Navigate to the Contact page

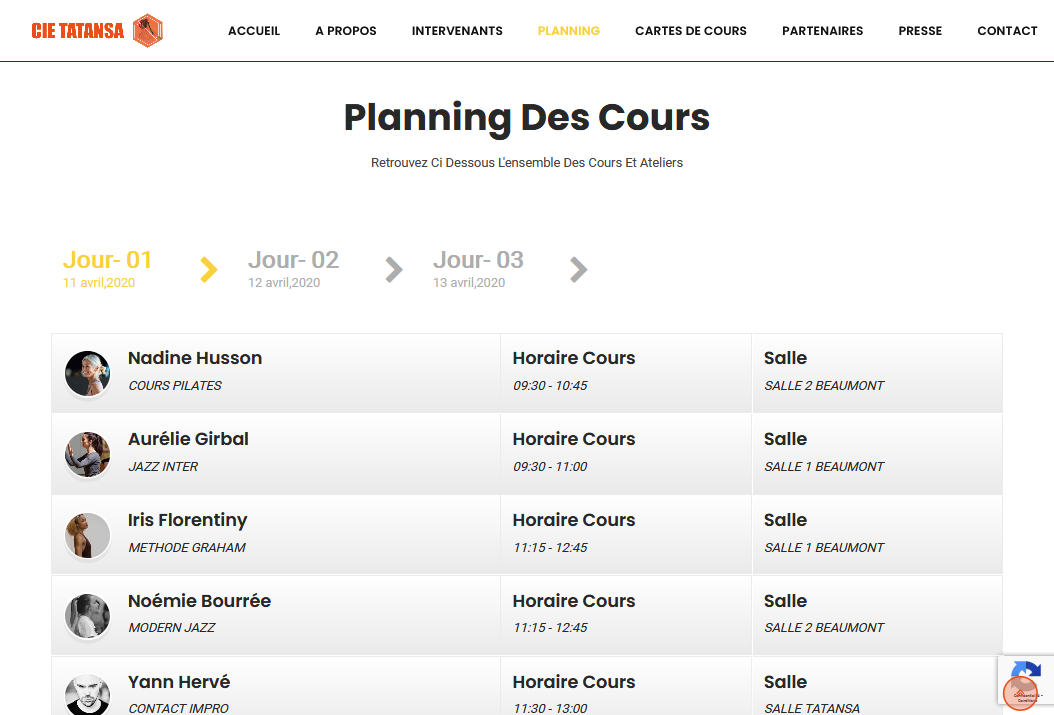[1007, 31]
